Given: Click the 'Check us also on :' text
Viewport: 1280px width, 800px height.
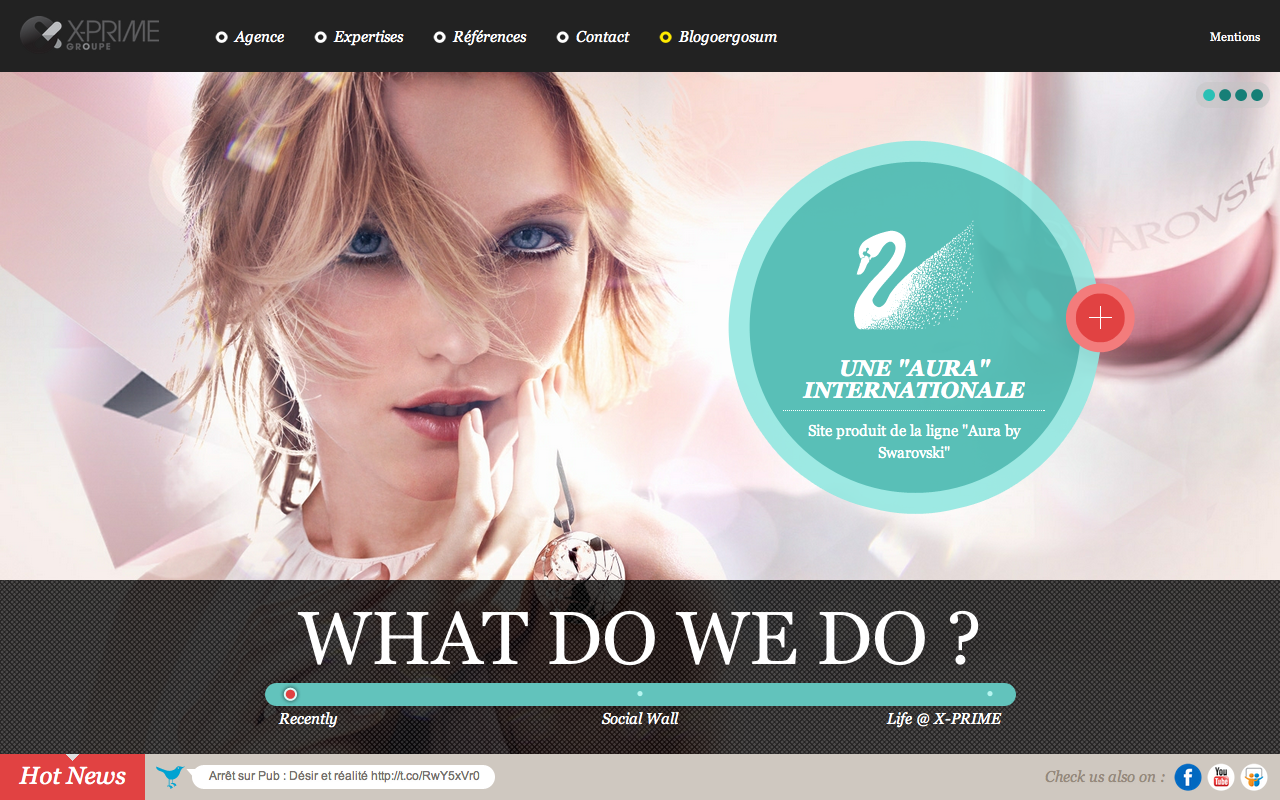Looking at the screenshot, I should [x=1105, y=777].
